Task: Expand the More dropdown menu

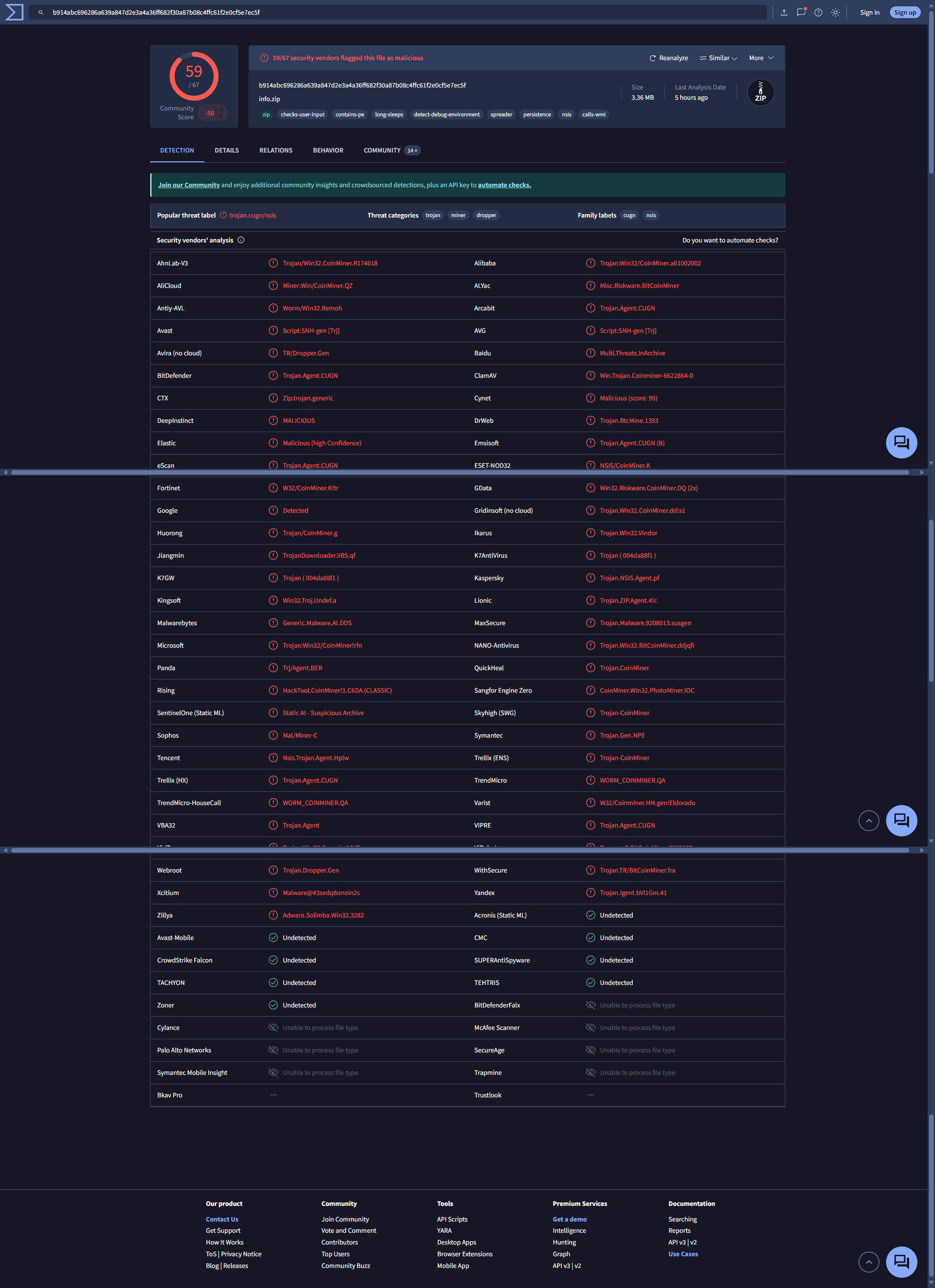Action: click(761, 58)
